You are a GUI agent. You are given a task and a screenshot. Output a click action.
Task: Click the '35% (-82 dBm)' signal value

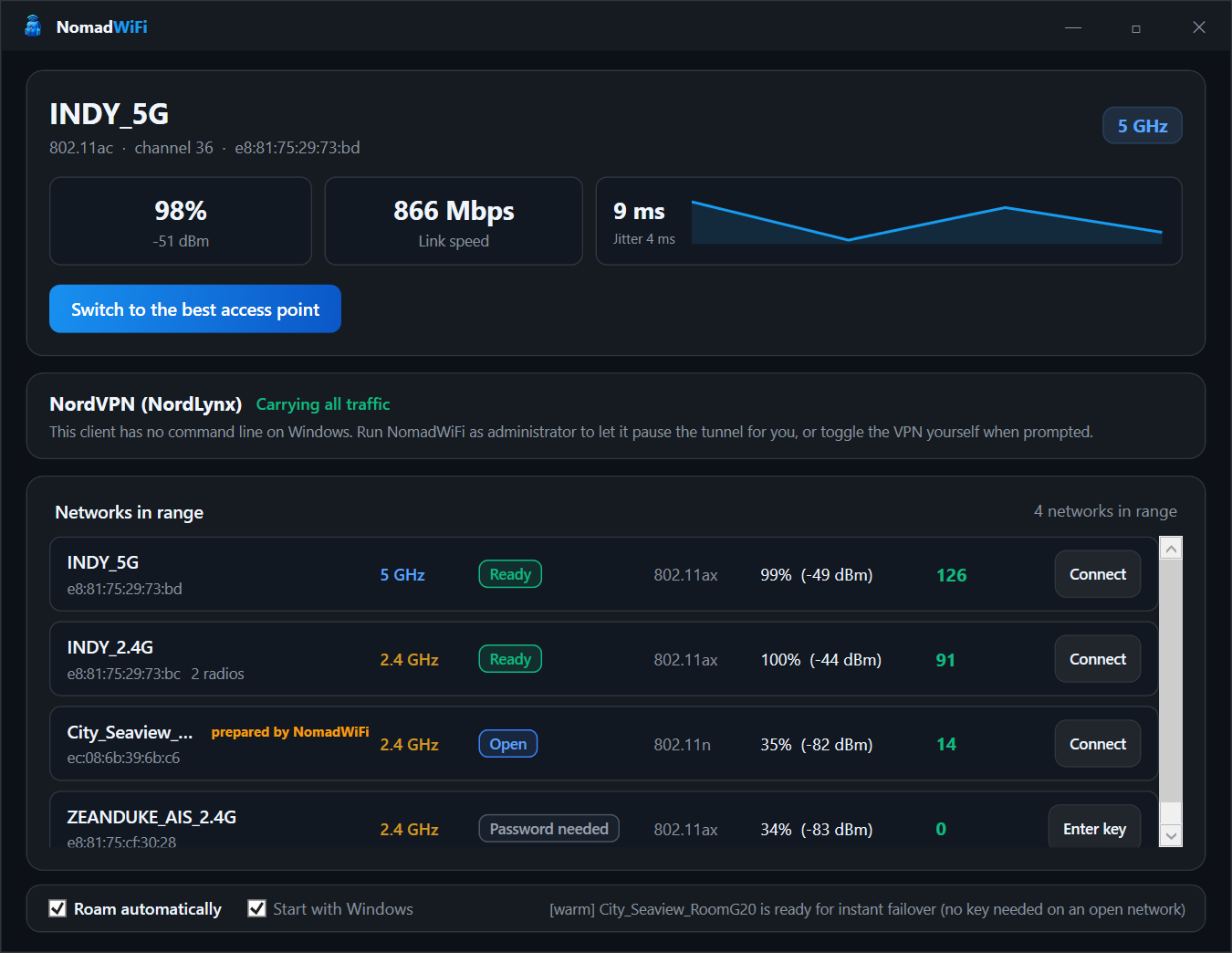pos(817,745)
